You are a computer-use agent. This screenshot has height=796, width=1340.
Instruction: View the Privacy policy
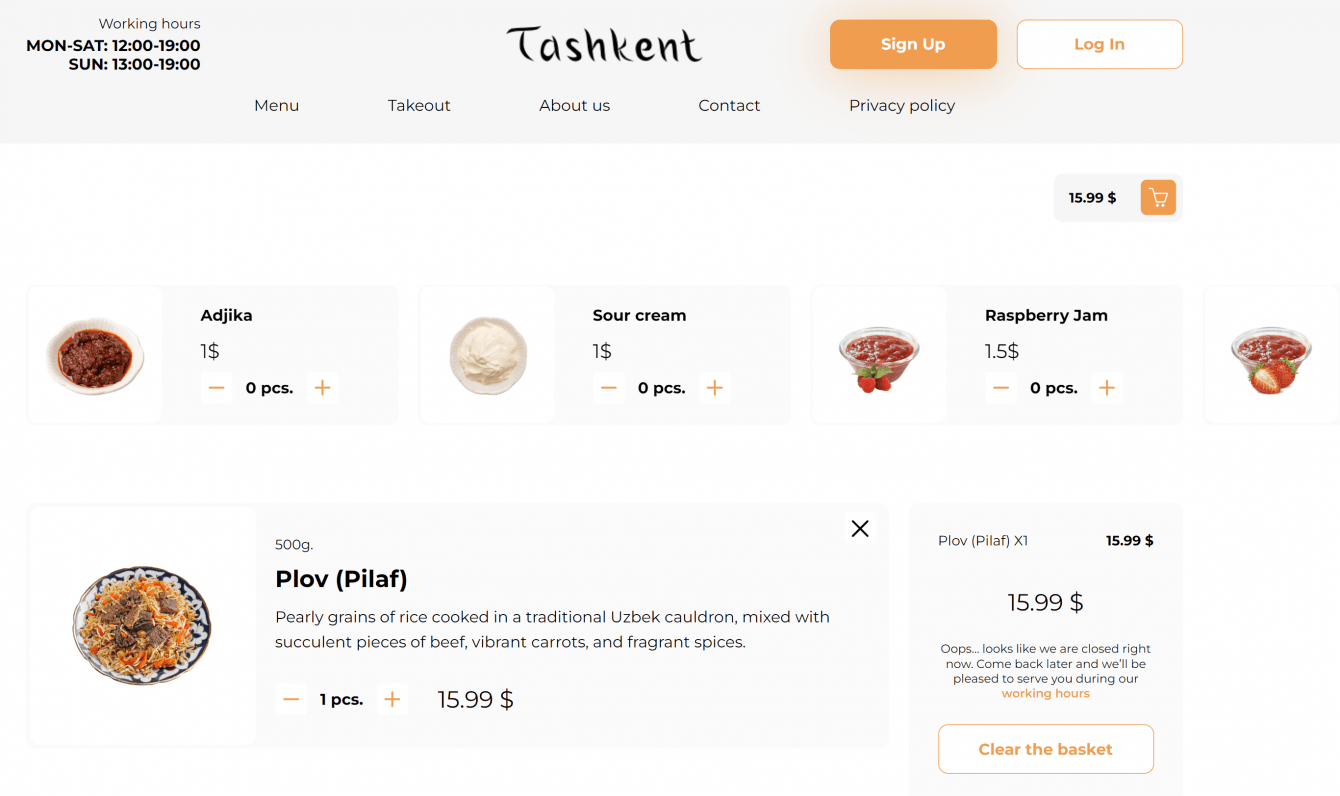[x=901, y=105]
